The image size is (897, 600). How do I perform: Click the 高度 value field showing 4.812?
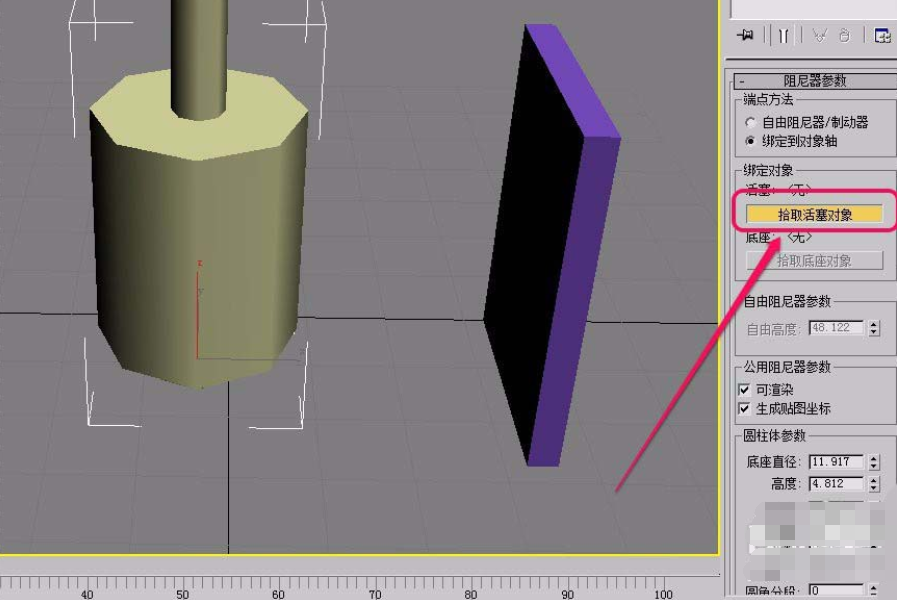click(x=835, y=484)
